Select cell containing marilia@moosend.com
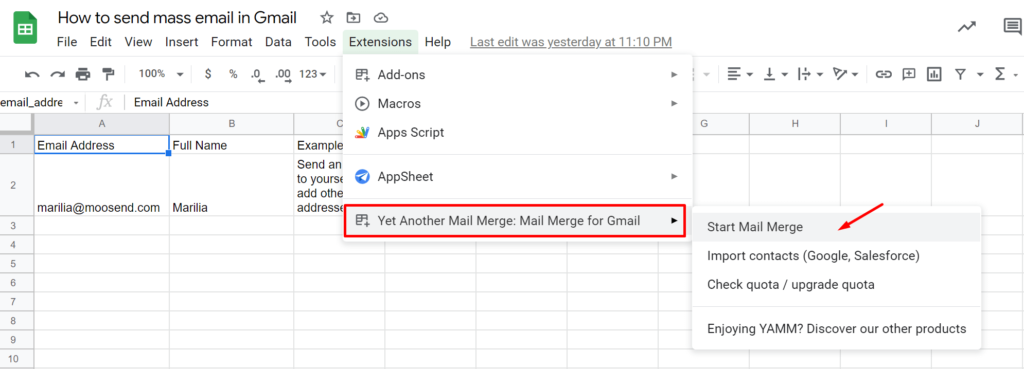 tap(101, 185)
